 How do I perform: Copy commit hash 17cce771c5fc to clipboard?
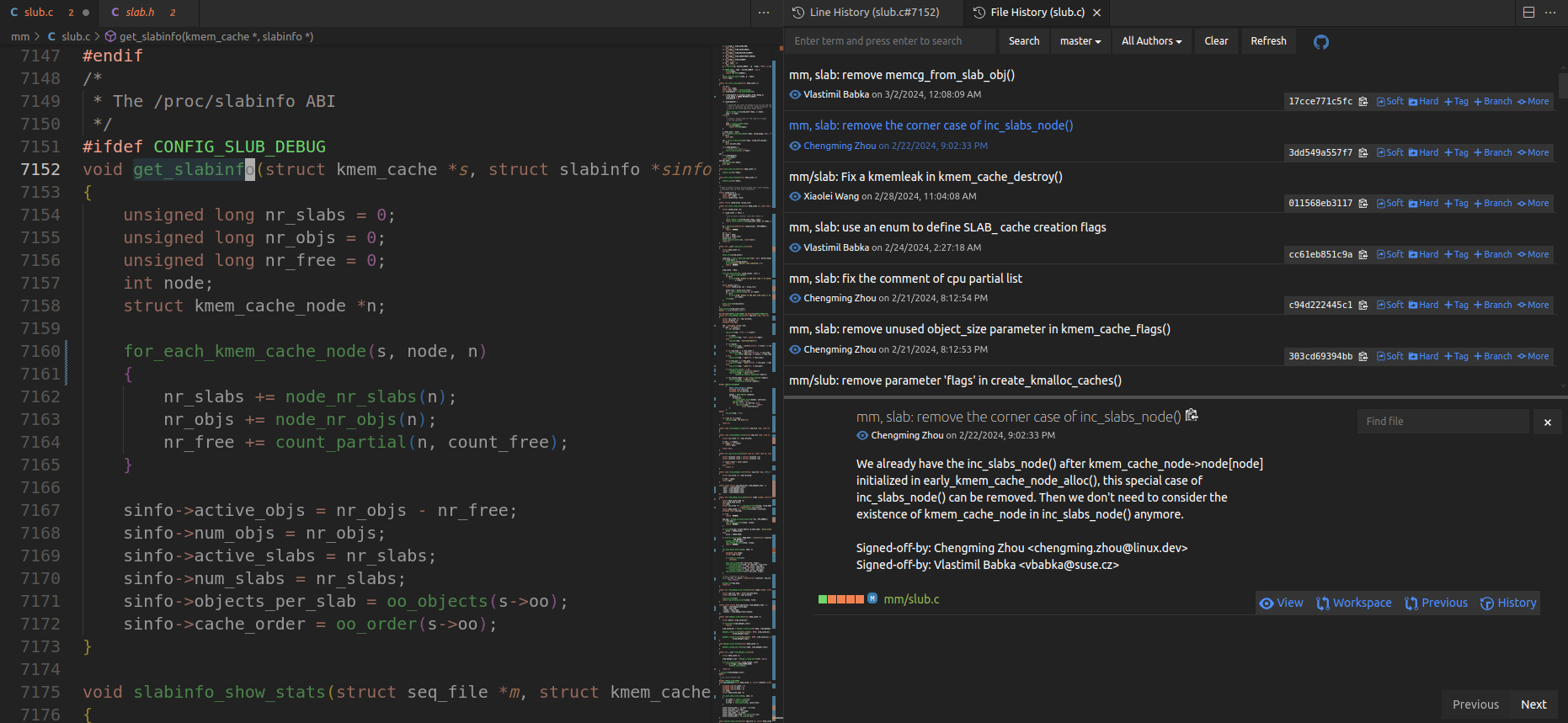tap(1363, 102)
